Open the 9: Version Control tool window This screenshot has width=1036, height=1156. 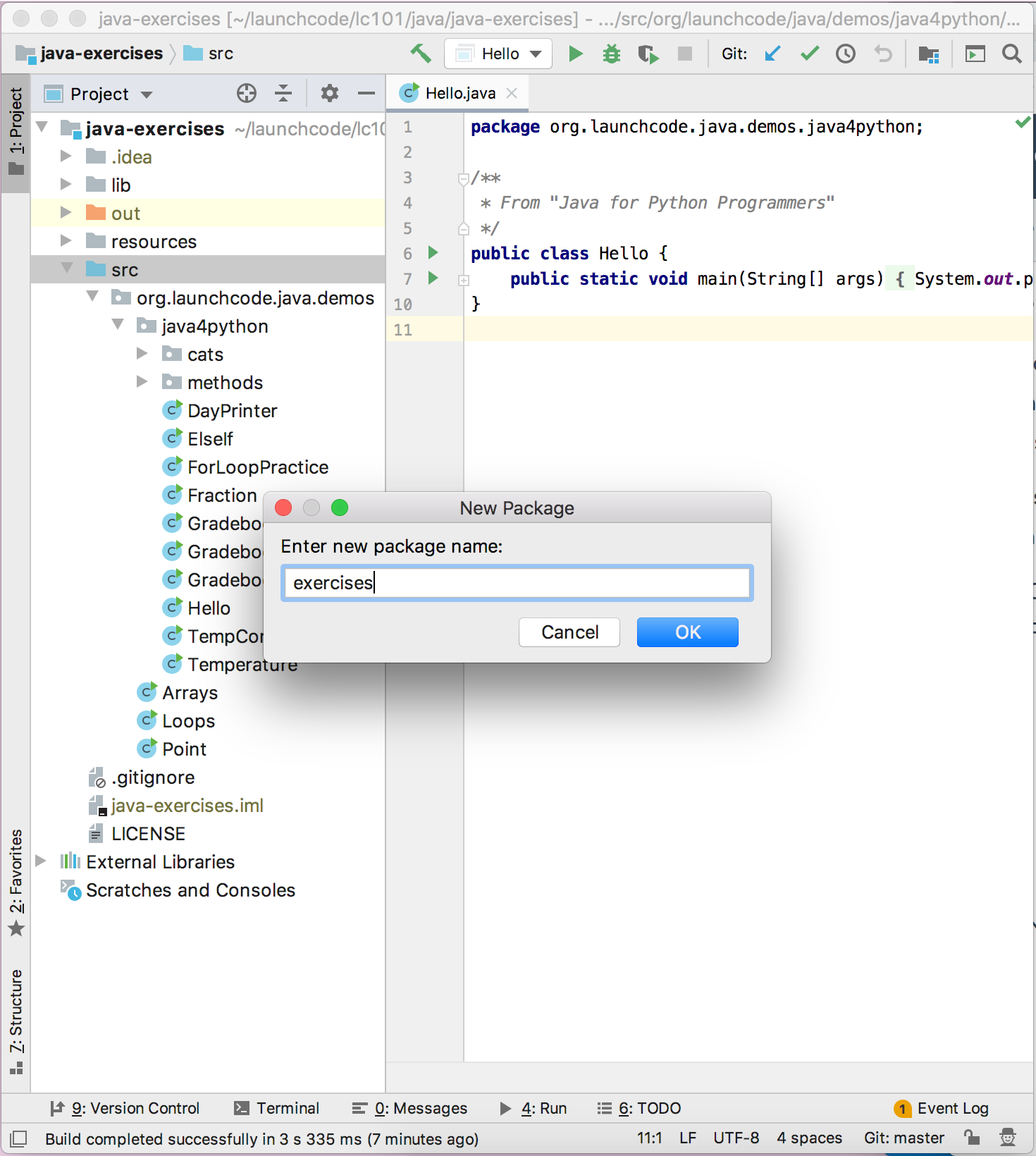(x=125, y=1108)
